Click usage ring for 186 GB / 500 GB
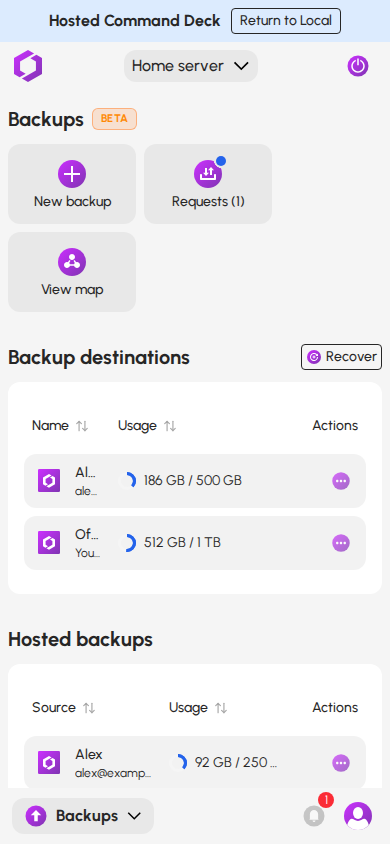This screenshot has height=844, width=390. point(127,481)
